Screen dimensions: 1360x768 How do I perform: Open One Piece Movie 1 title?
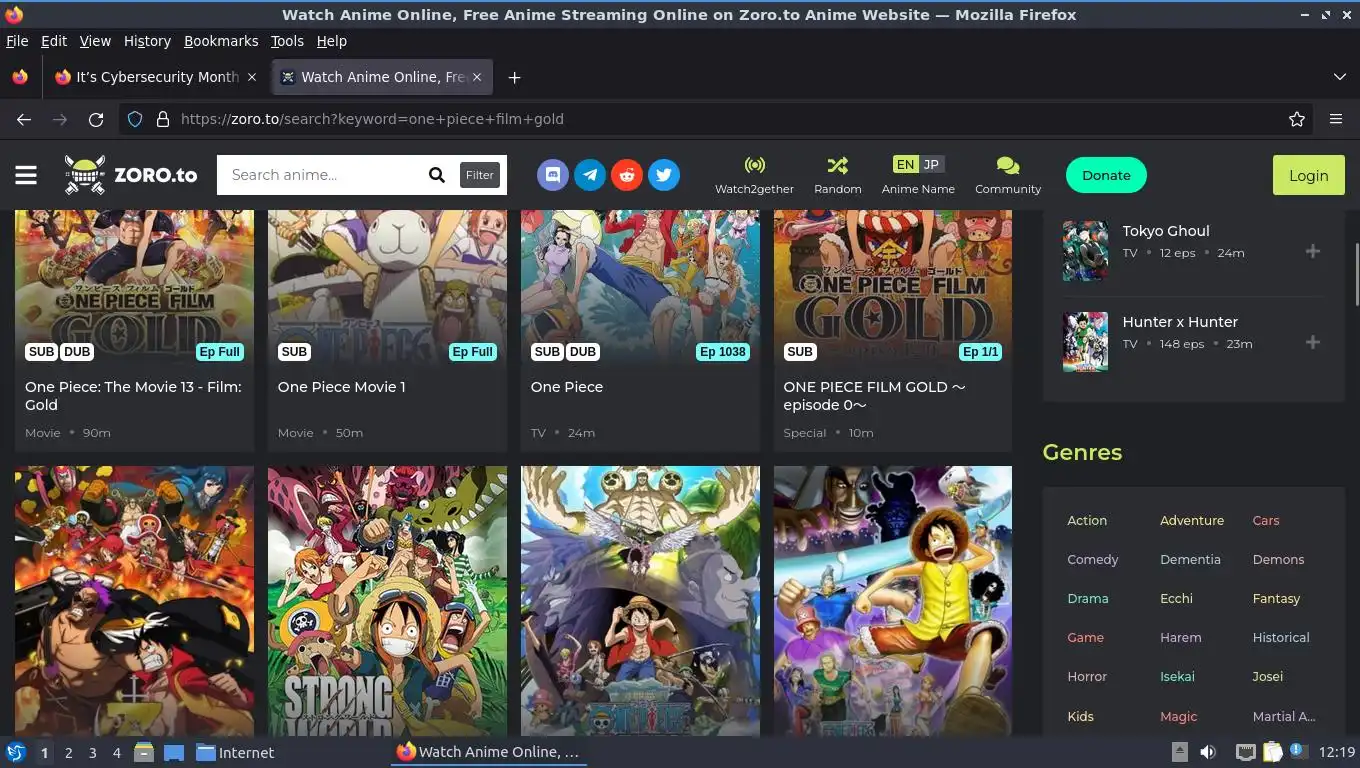coord(341,387)
